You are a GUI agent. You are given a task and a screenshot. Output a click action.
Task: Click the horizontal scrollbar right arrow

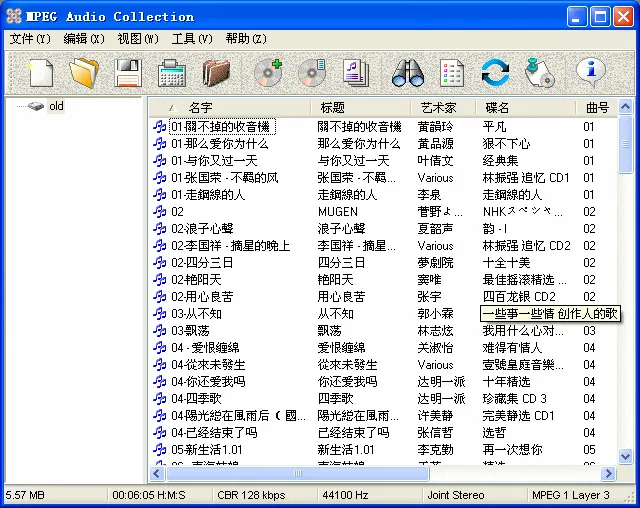click(609, 473)
